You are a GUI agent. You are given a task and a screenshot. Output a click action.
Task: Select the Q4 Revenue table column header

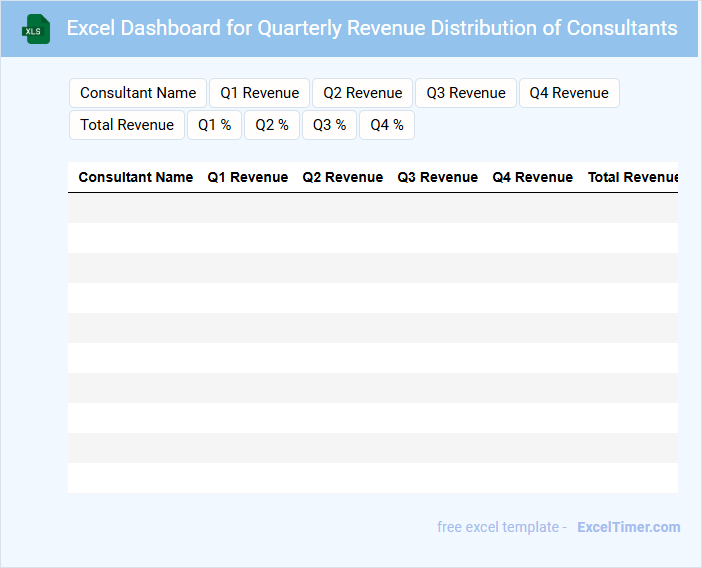533,177
